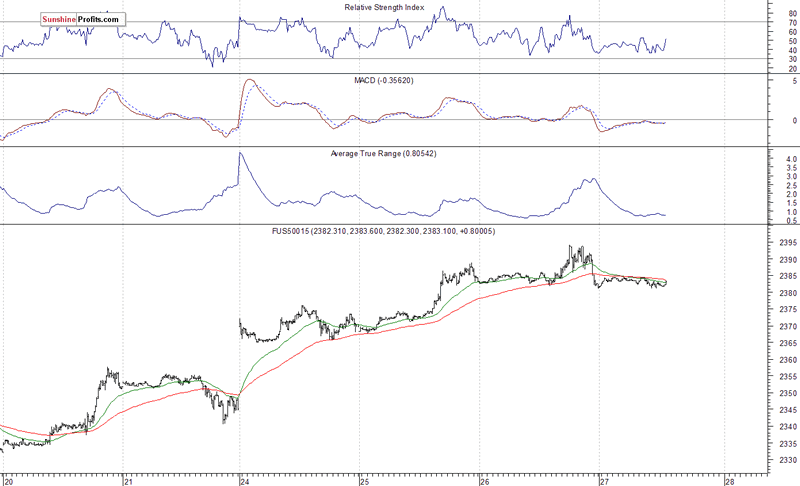This screenshot has height=486, width=800.
Task: Select the 2360 price level on the axis
Action: (x=785, y=360)
